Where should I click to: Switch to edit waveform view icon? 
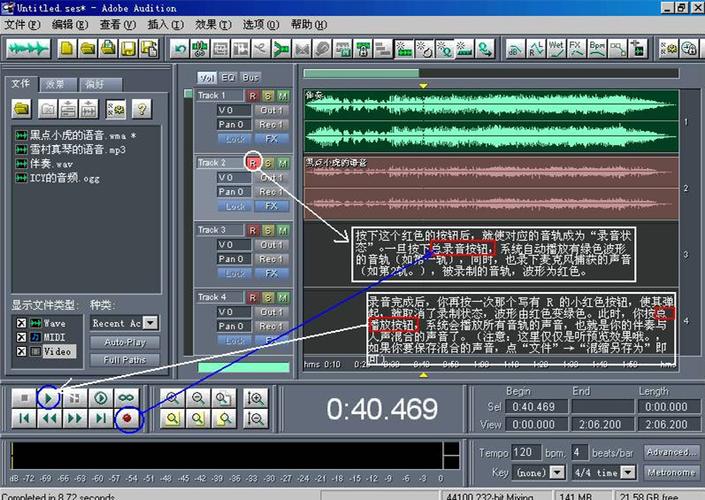tap(28, 49)
